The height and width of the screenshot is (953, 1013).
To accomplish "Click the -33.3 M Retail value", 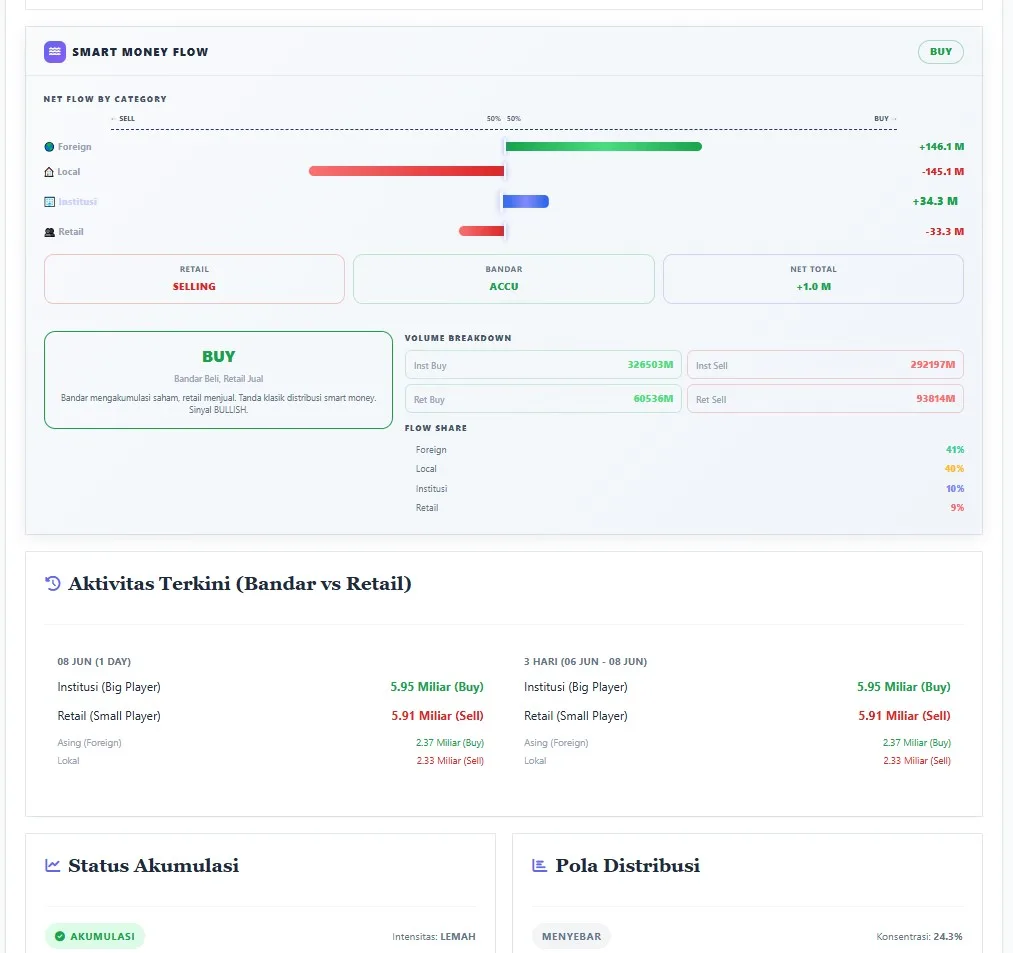I will pos(945,232).
